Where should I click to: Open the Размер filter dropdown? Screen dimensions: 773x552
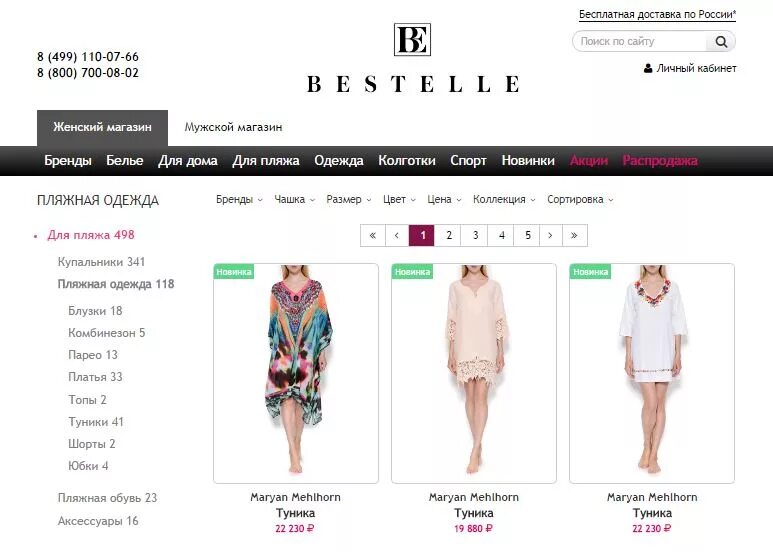tap(349, 200)
